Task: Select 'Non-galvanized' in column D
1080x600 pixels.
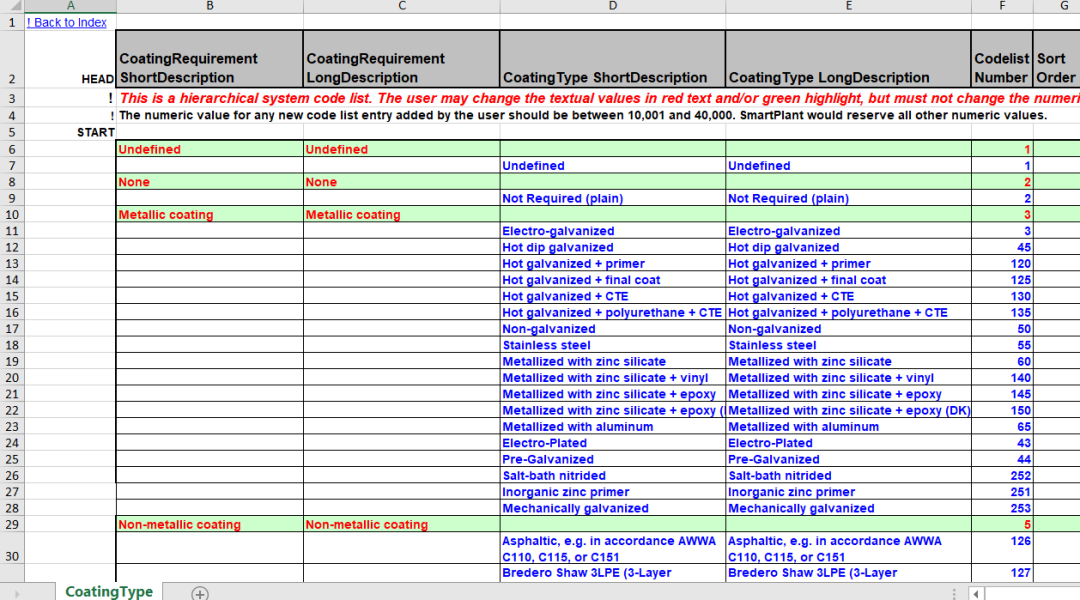Action: (x=612, y=329)
